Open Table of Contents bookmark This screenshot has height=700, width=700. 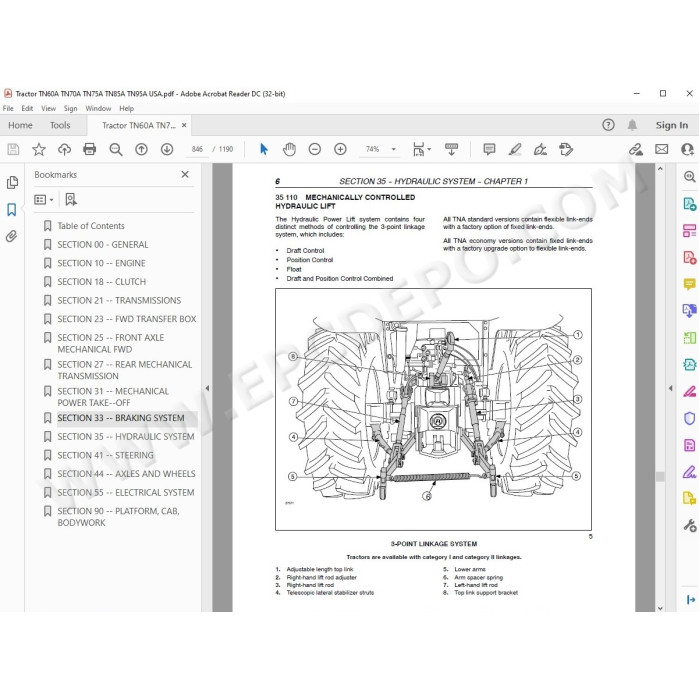point(91,226)
